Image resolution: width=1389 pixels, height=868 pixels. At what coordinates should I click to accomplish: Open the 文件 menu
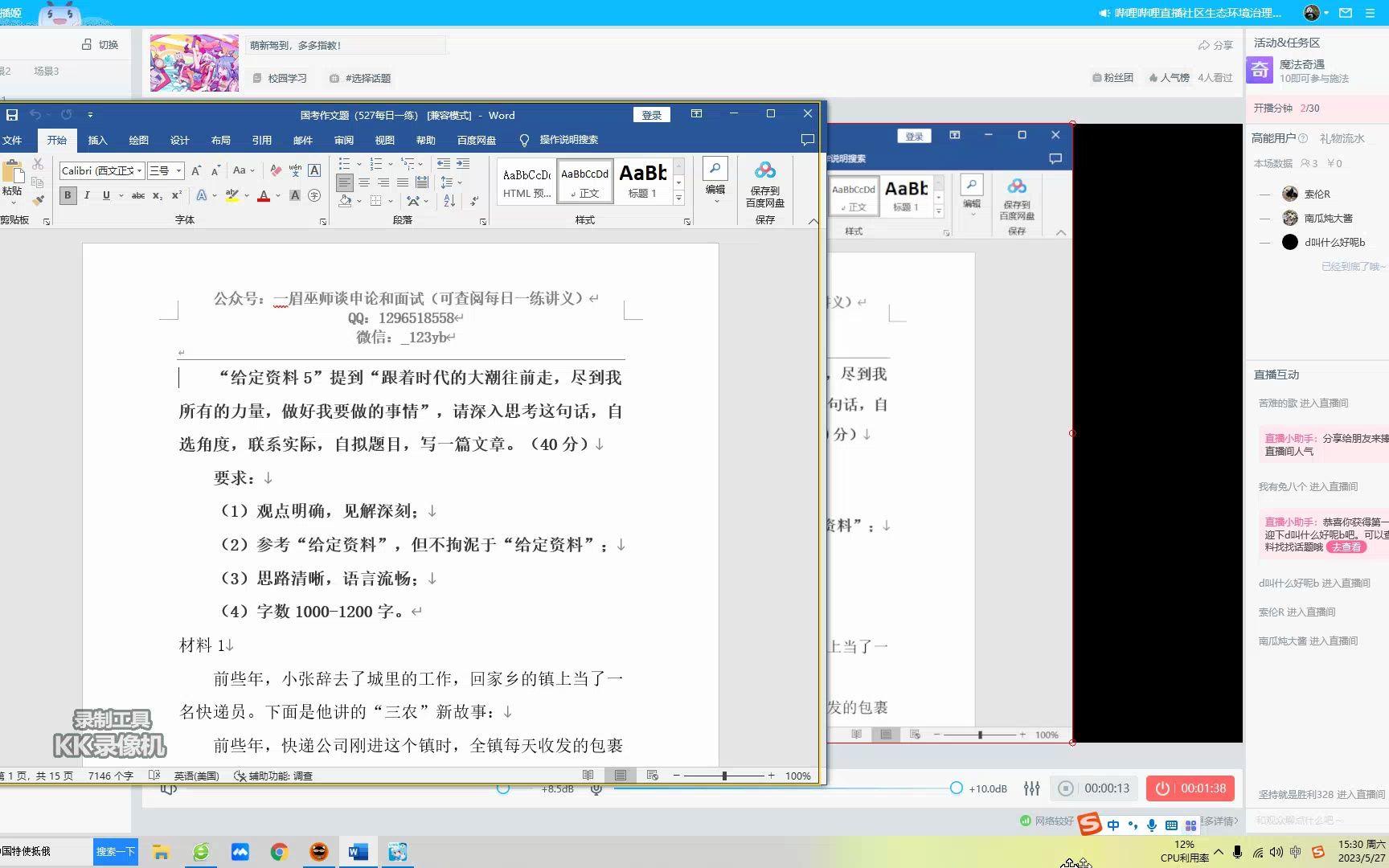point(12,140)
